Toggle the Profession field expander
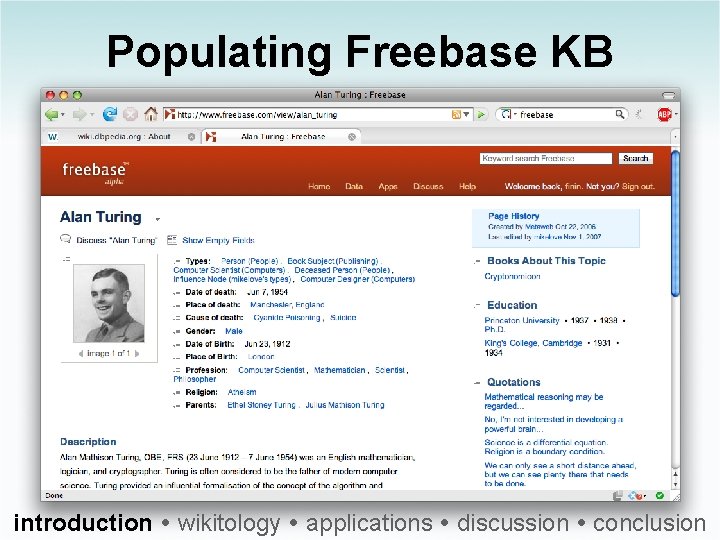 pyautogui.click(x=177, y=370)
